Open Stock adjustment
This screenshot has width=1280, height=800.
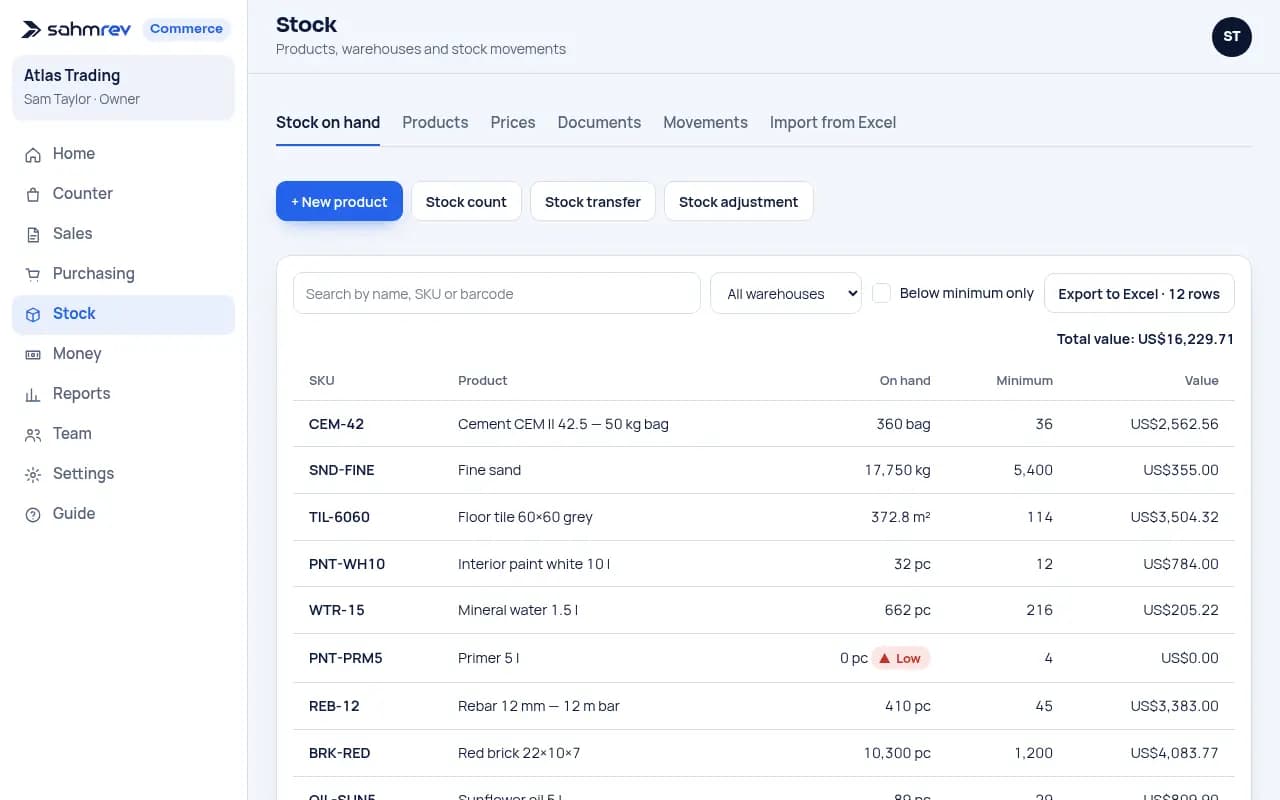click(738, 201)
